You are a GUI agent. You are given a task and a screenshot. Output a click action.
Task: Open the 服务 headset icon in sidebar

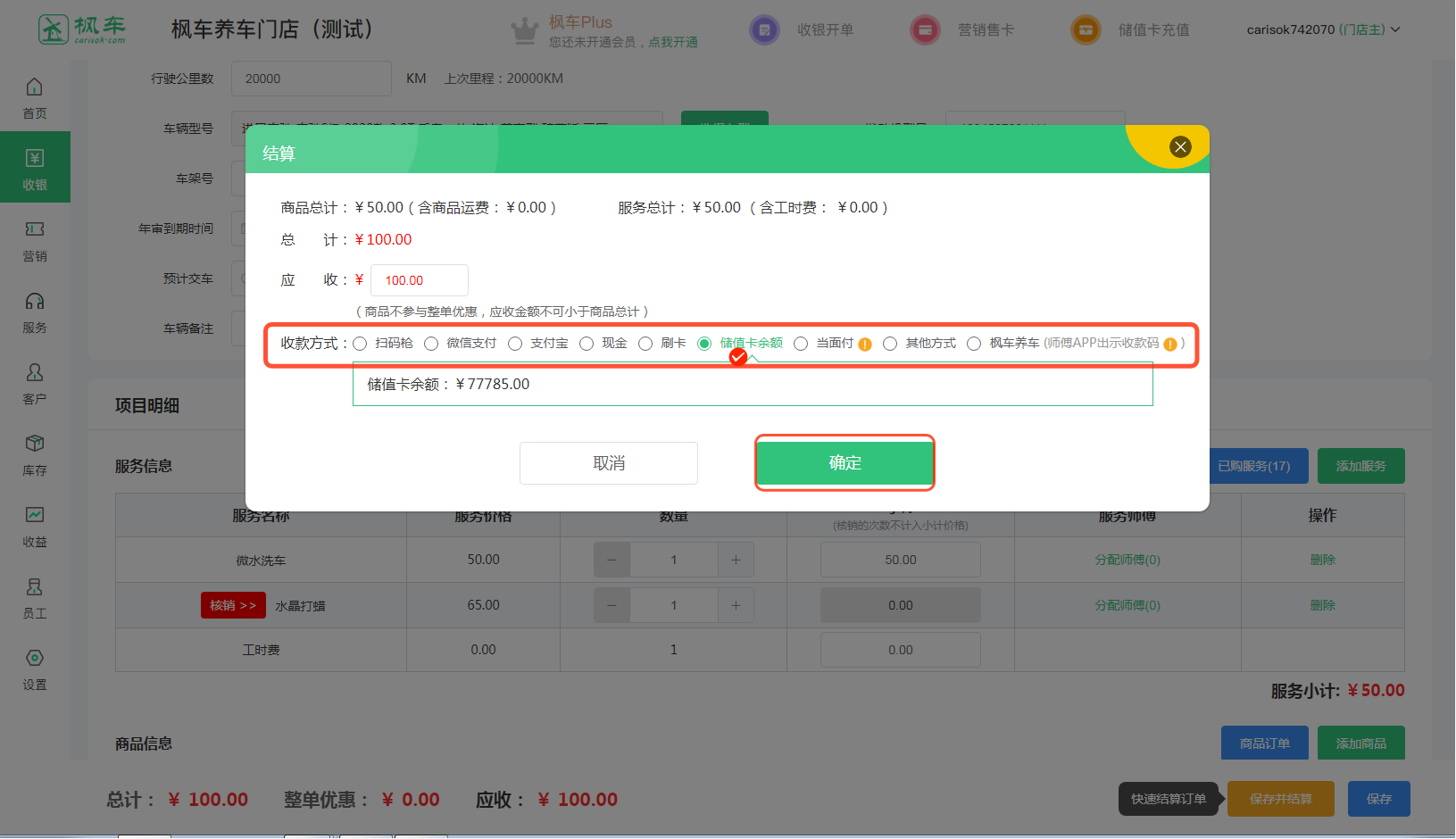(x=34, y=302)
